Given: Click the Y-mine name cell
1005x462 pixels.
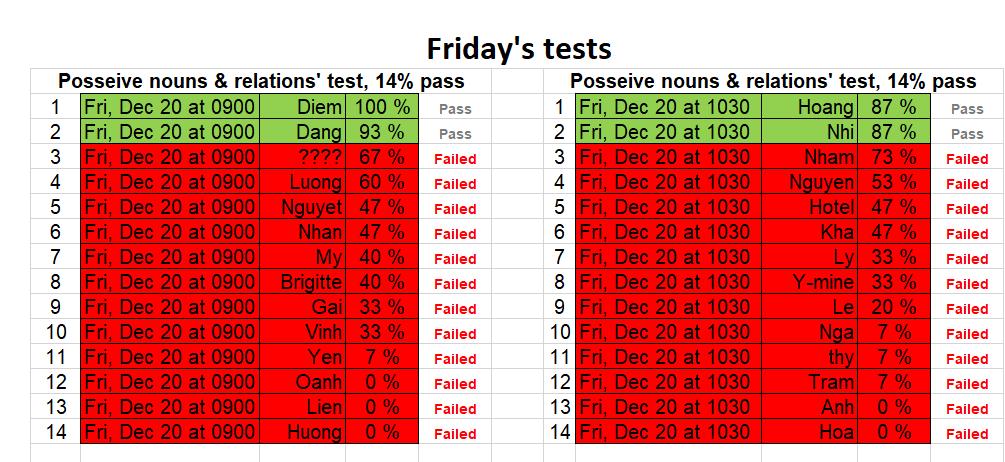Looking at the screenshot, I should (810, 282).
